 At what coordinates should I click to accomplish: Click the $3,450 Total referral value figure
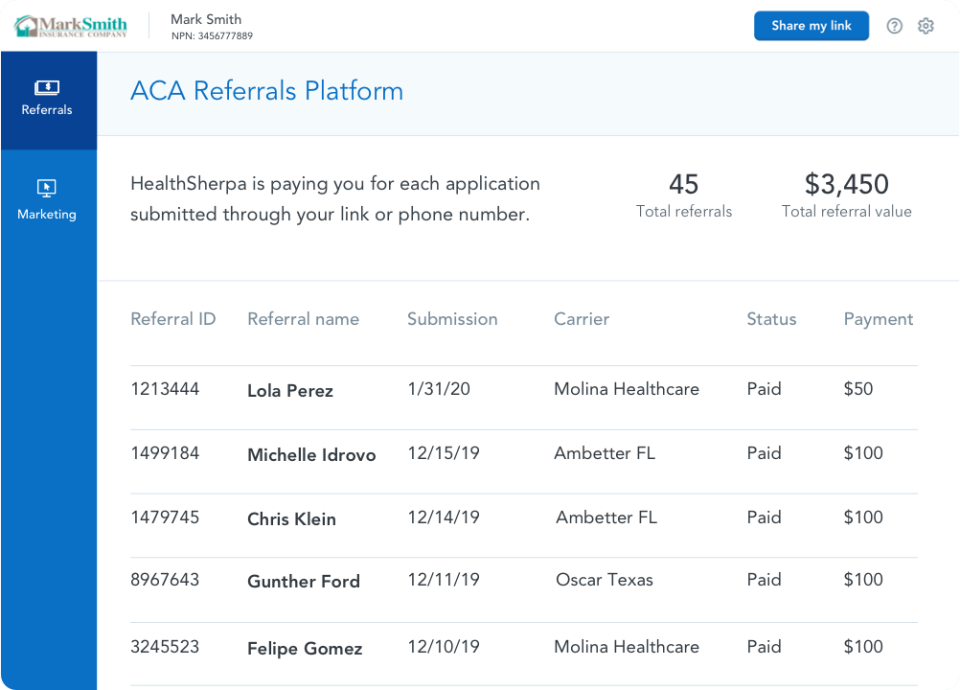pyautogui.click(x=847, y=194)
